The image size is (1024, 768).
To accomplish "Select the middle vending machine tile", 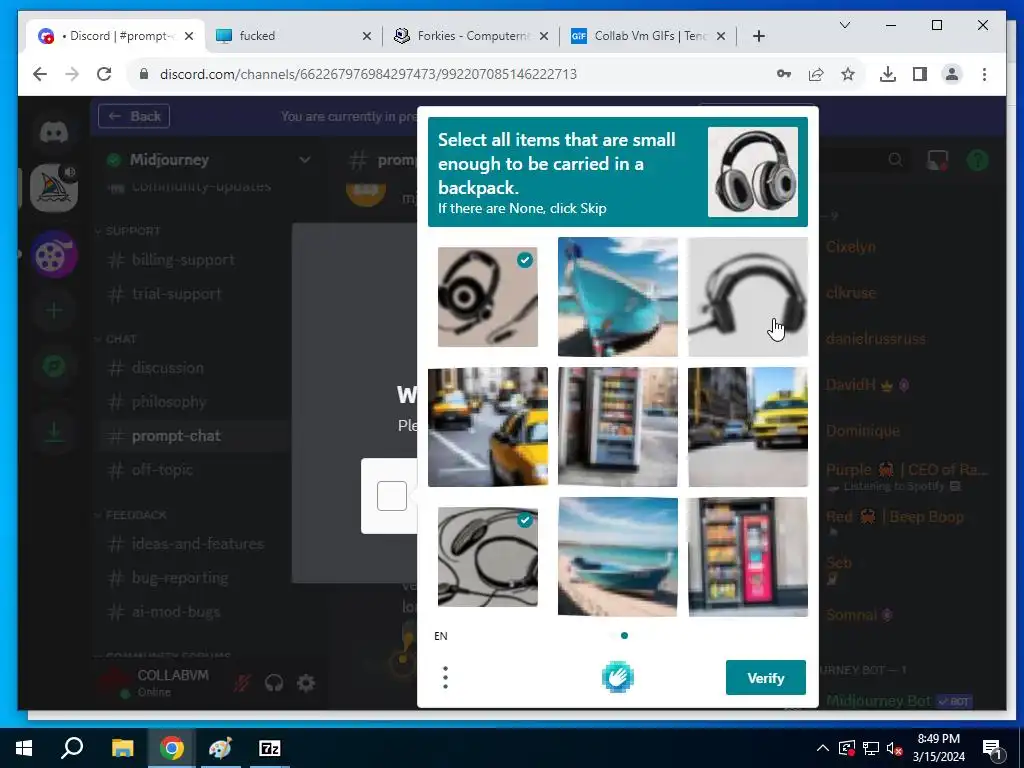I will click(x=618, y=426).
